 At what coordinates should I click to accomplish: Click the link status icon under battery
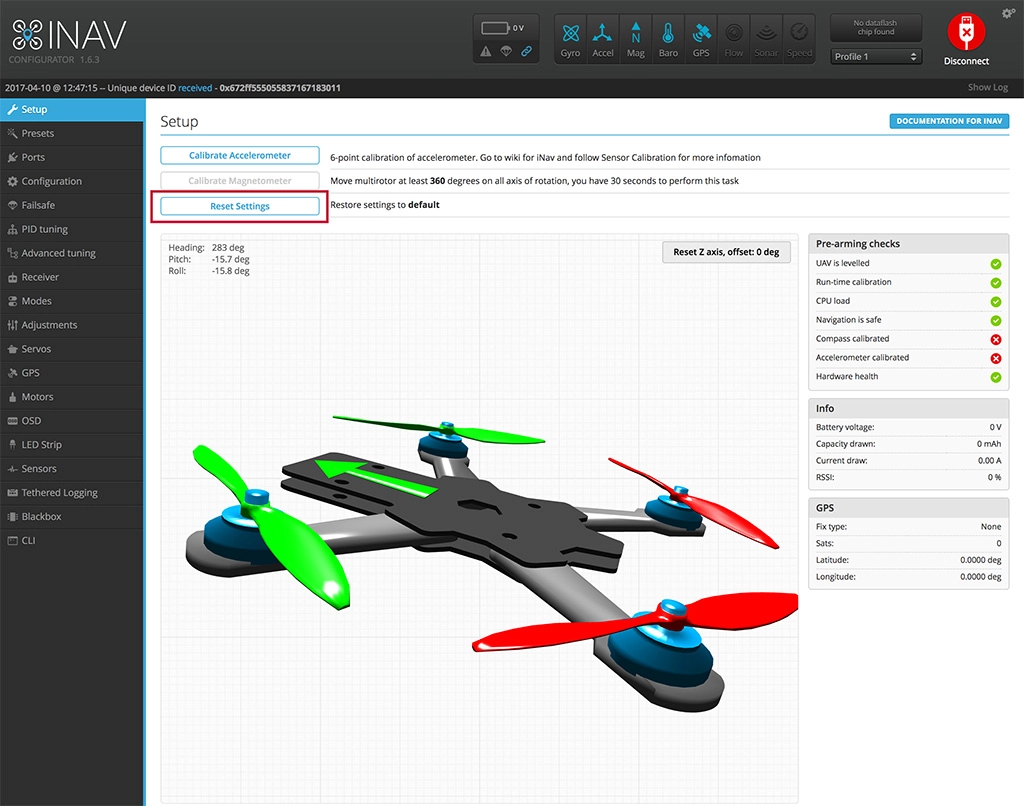pyautogui.click(x=526, y=51)
